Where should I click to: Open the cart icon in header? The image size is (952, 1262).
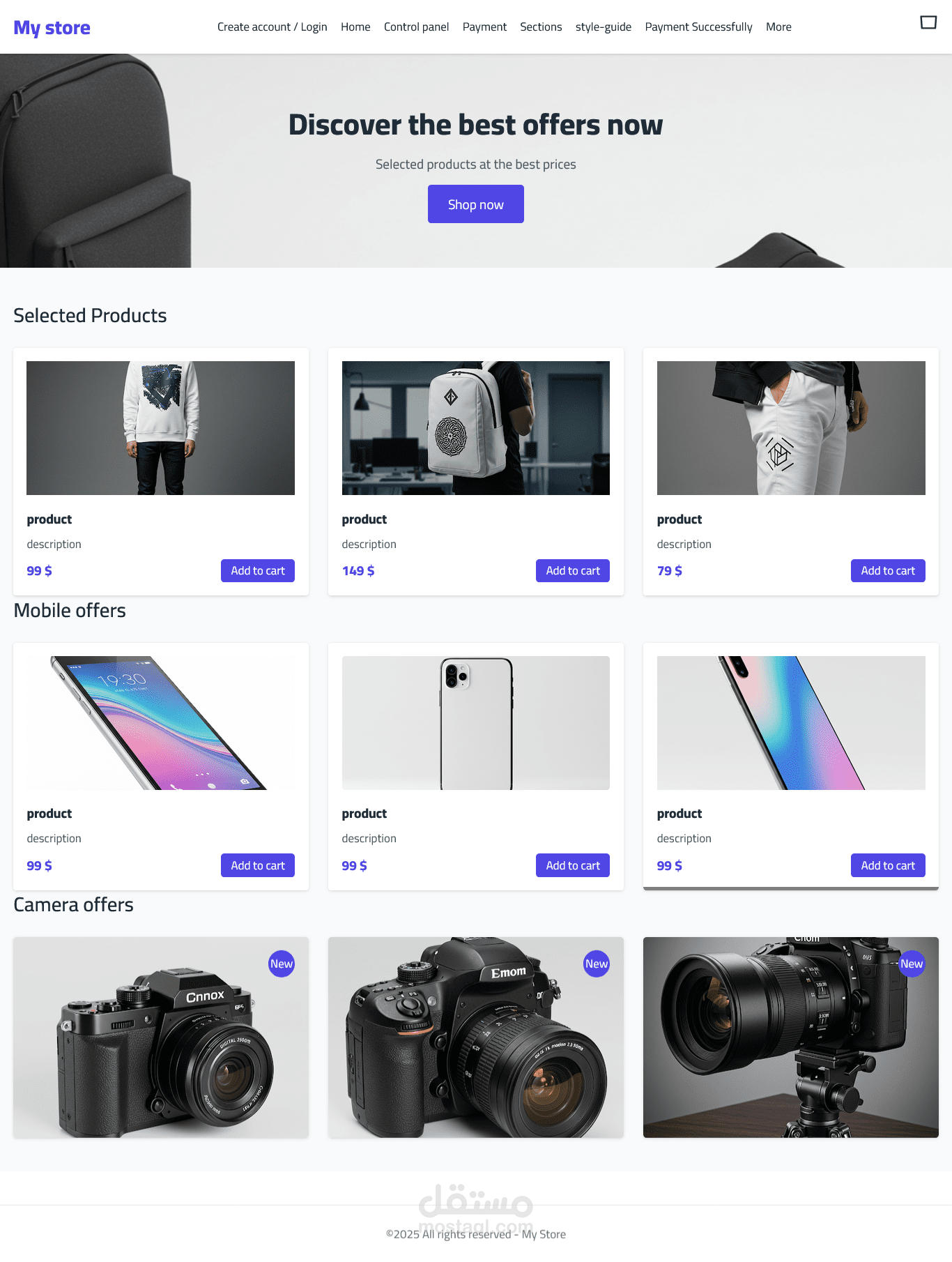point(928,22)
